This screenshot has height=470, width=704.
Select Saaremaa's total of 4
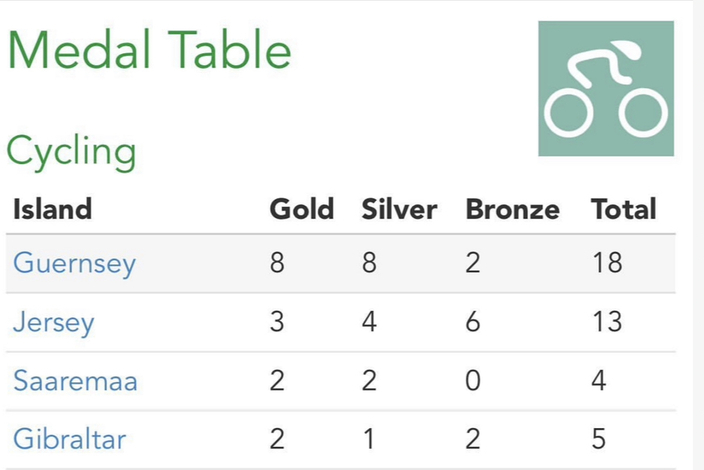(599, 380)
